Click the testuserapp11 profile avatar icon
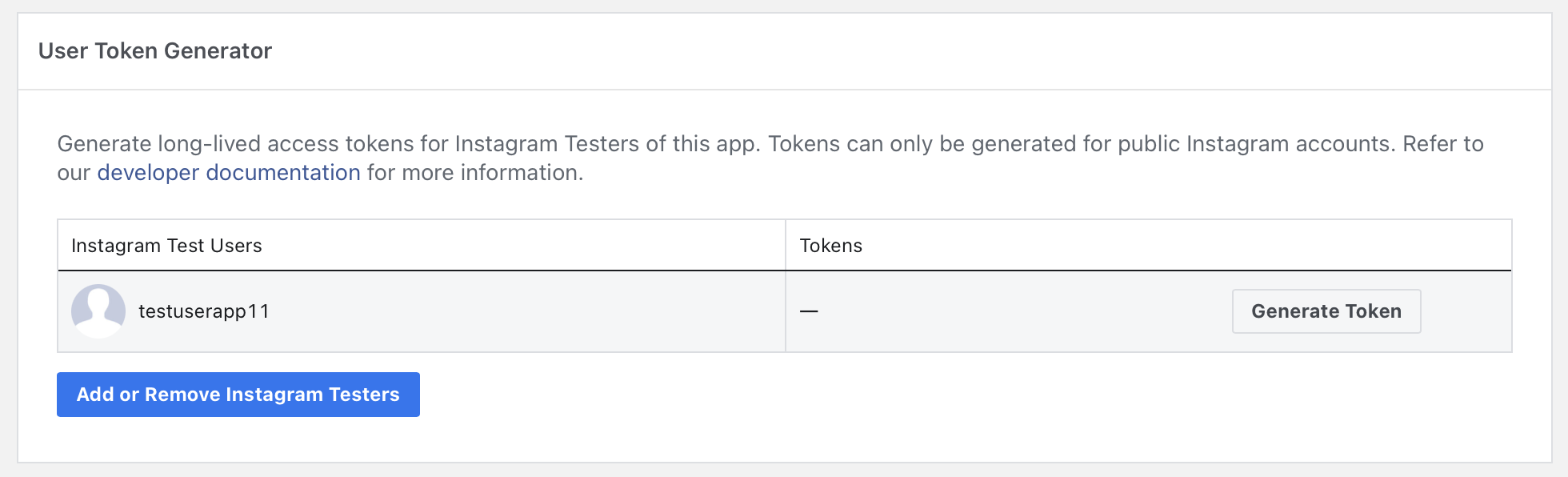Viewport: 1568px width, 477px height. [x=98, y=311]
